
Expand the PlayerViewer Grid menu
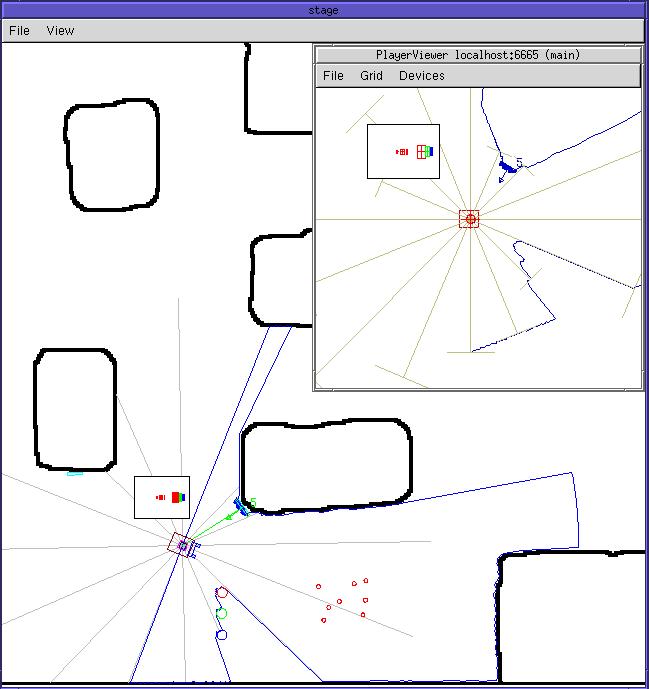click(x=371, y=76)
